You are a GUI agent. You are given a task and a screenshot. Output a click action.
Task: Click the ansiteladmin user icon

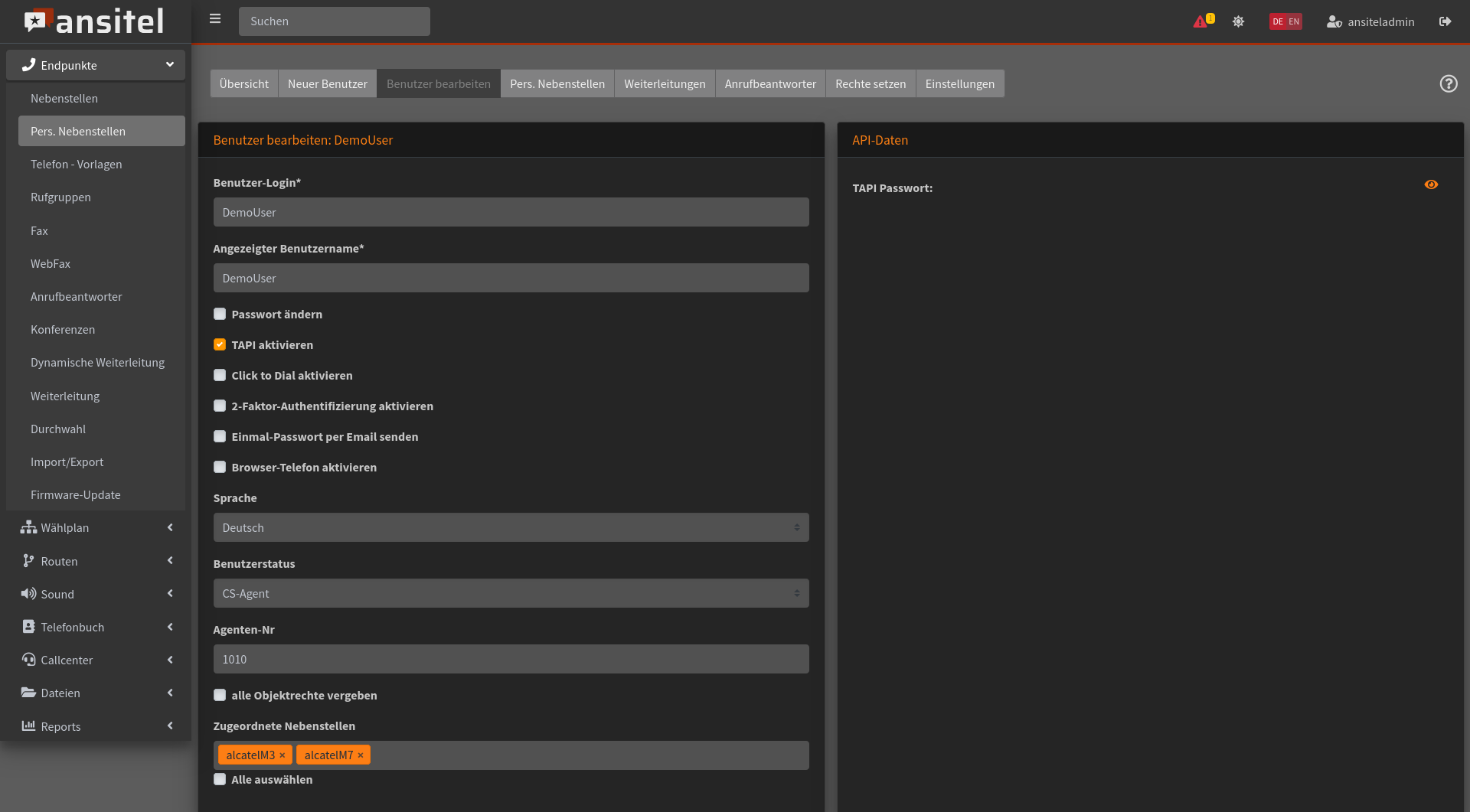click(1334, 21)
